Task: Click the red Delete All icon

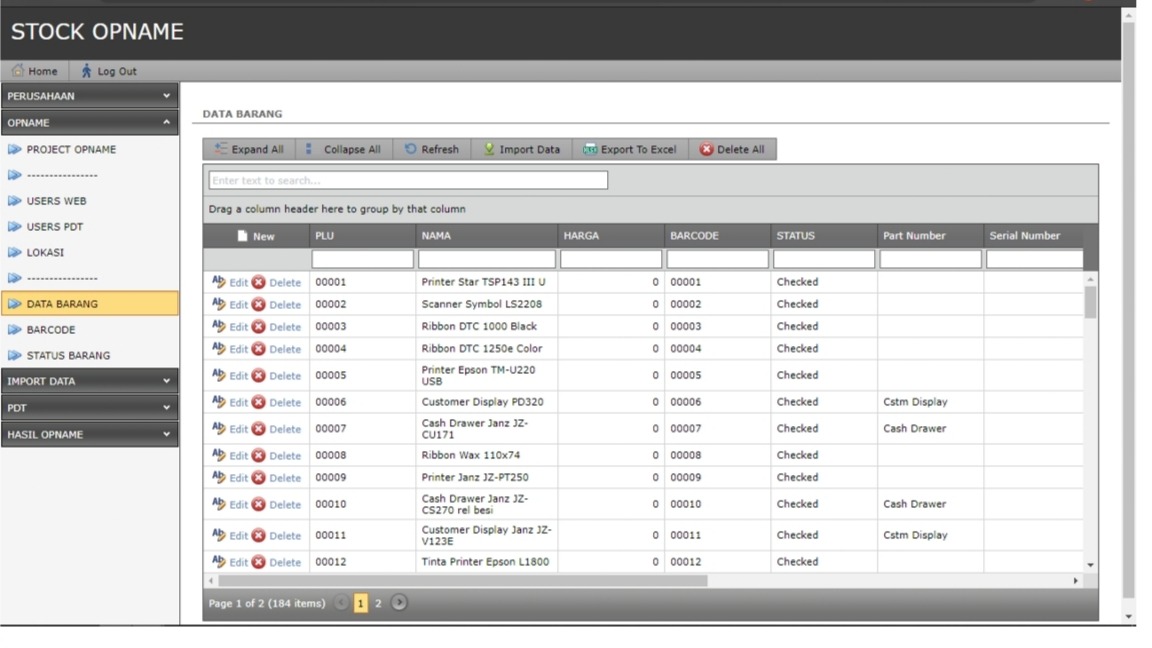Action: [706, 149]
